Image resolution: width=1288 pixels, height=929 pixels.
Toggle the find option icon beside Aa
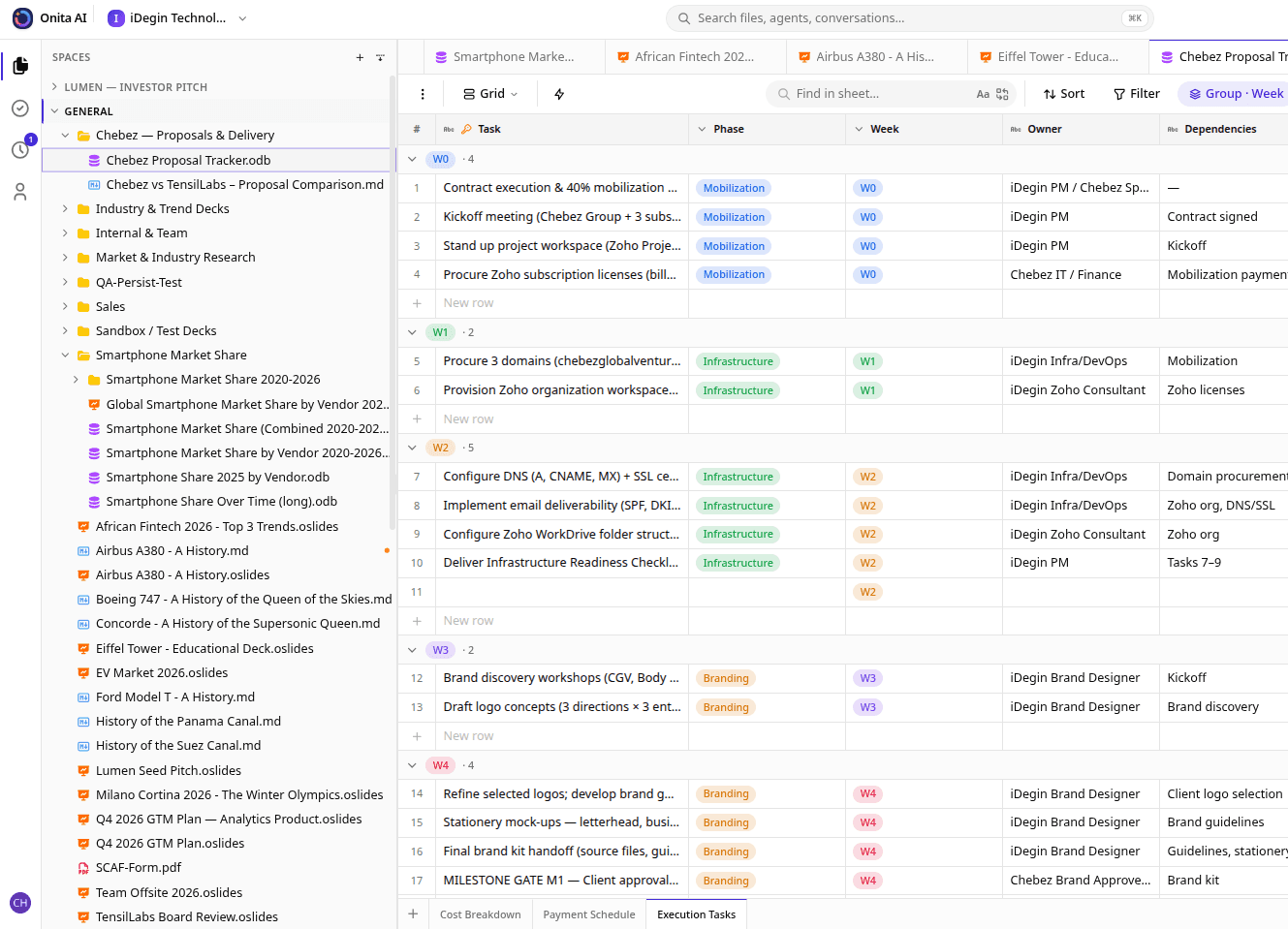point(1002,94)
